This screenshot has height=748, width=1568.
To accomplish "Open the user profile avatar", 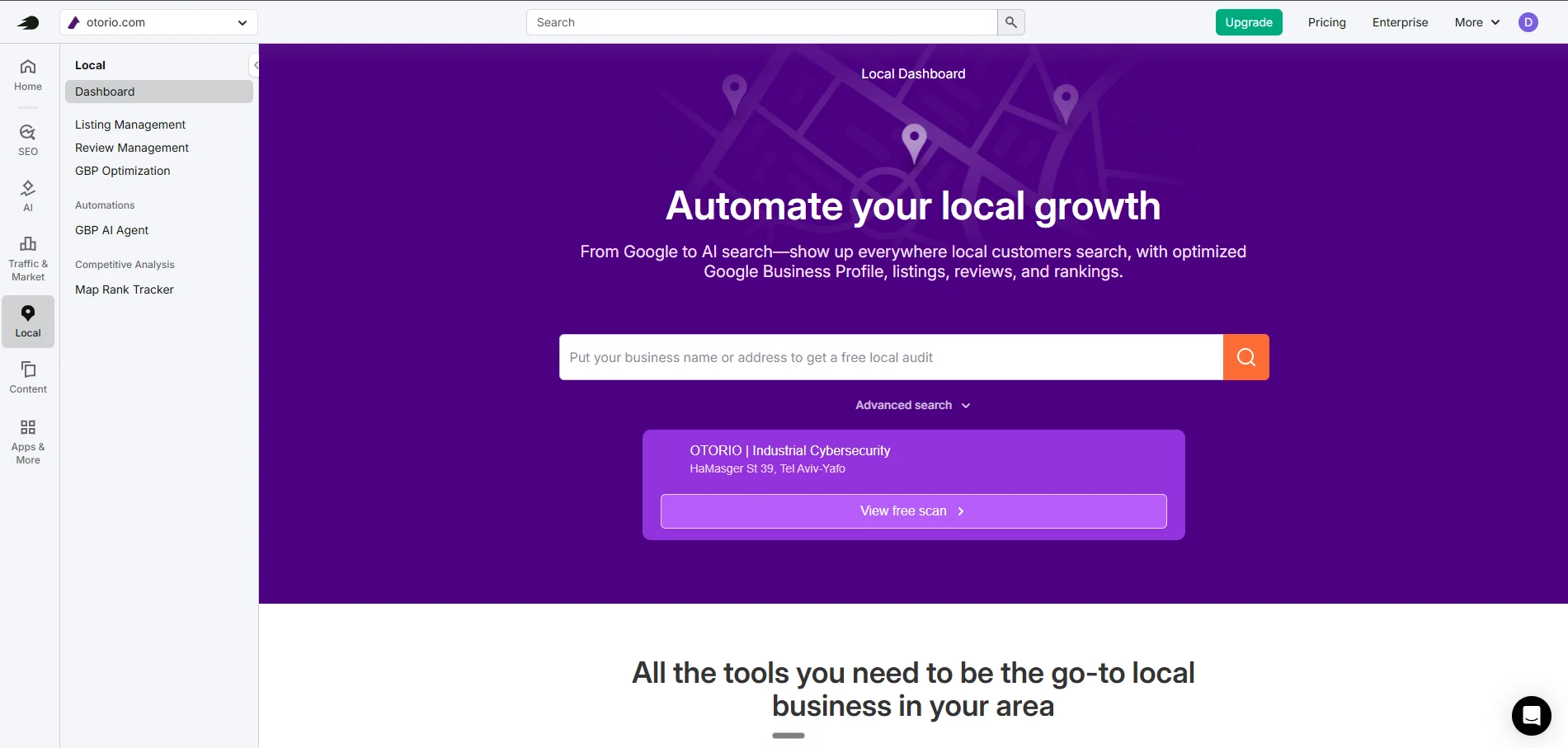I will click(x=1528, y=22).
